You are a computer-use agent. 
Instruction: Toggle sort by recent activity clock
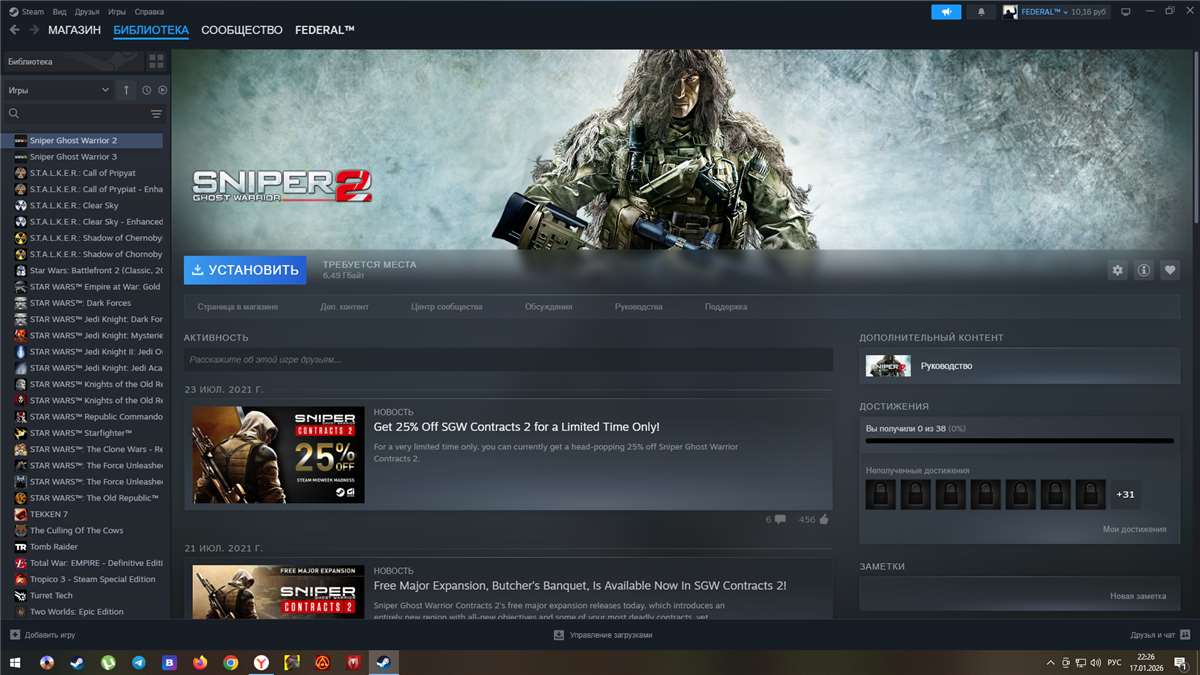pos(146,90)
